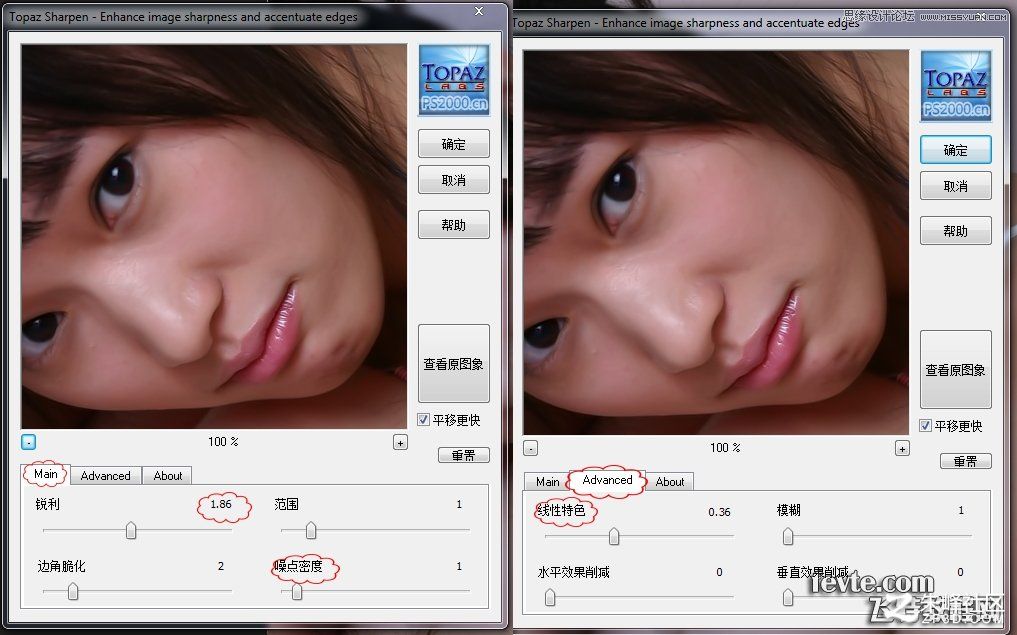Image resolution: width=1017 pixels, height=635 pixels.
Task: Open About tab in right window
Action: pos(669,481)
